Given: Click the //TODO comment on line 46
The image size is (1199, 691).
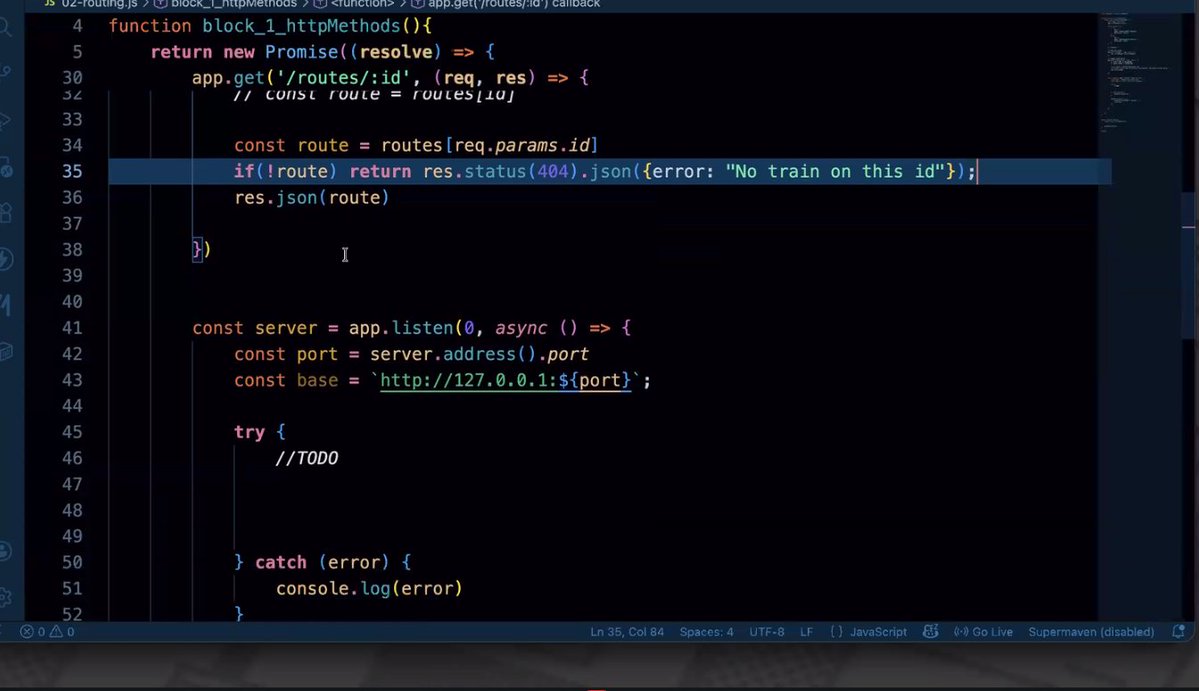Looking at the screenshot, I should coord(307,458).
